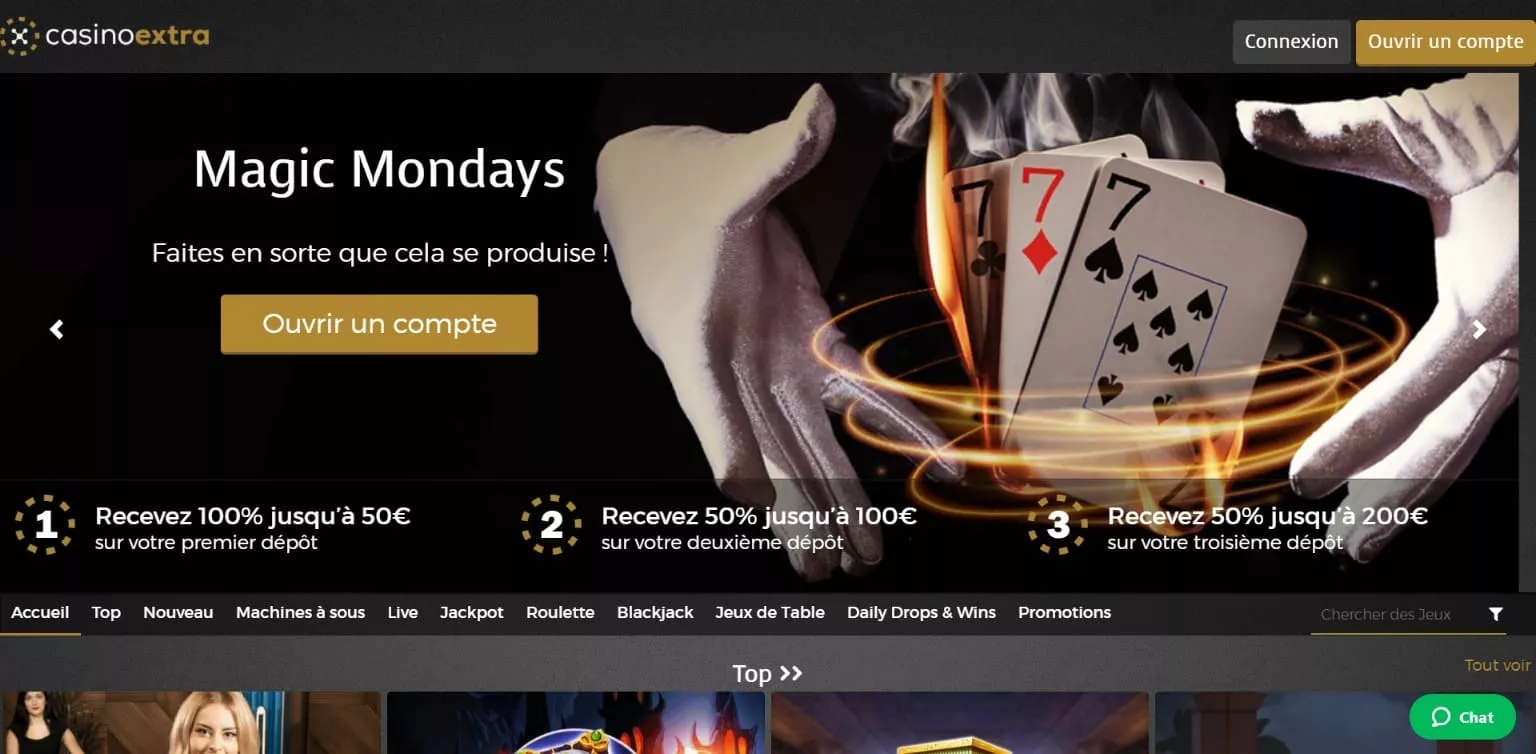The width and height of the screenshot is (1536, 754).
Task: Focus the Chercher des Jeux search field
Action: [1394, 614]
